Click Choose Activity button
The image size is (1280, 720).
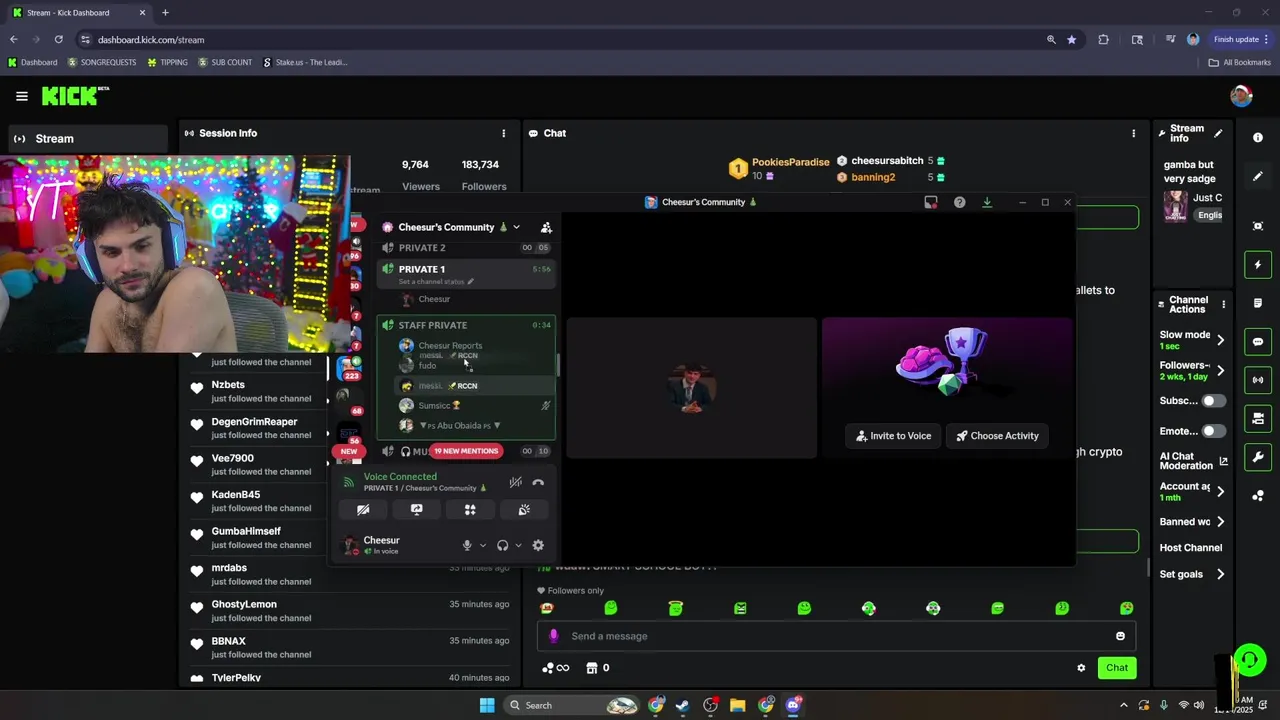997,436
